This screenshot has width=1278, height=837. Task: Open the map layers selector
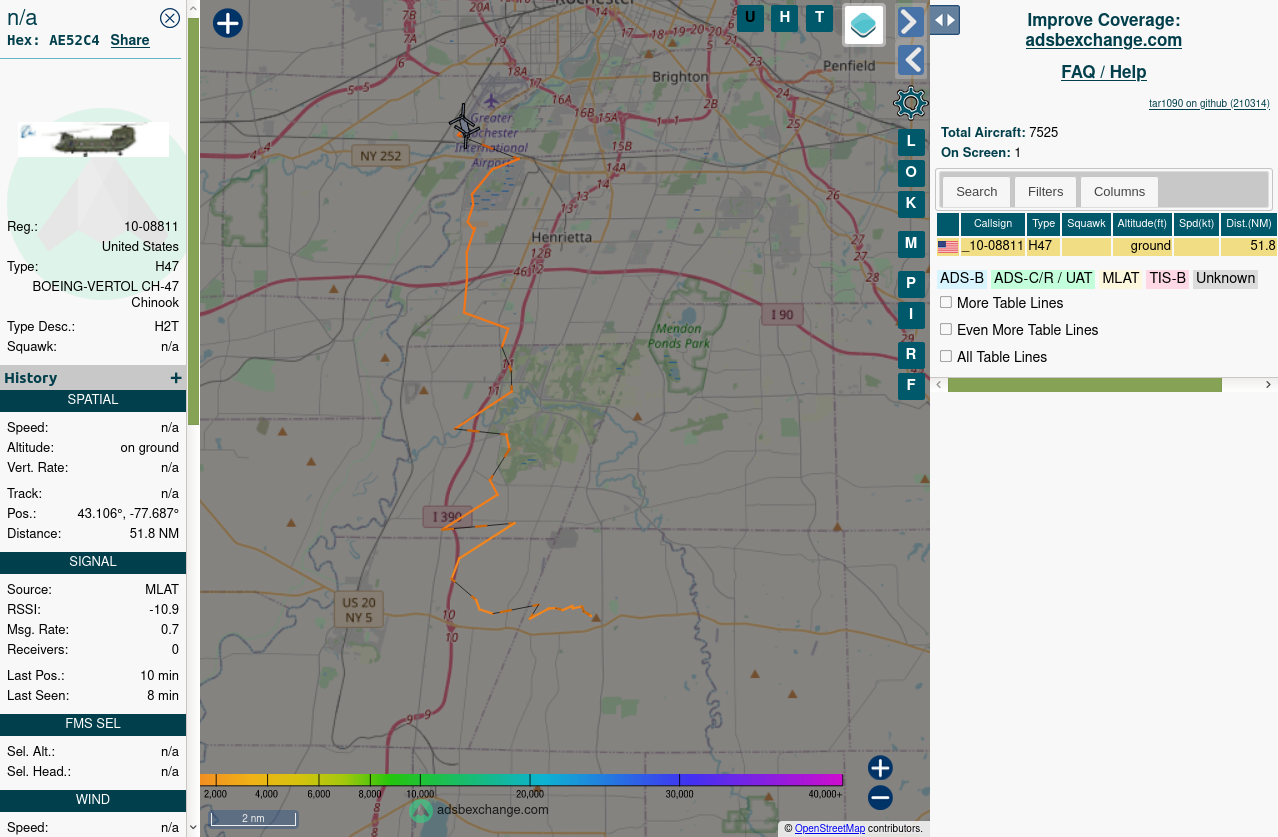(x=864, y=24)
